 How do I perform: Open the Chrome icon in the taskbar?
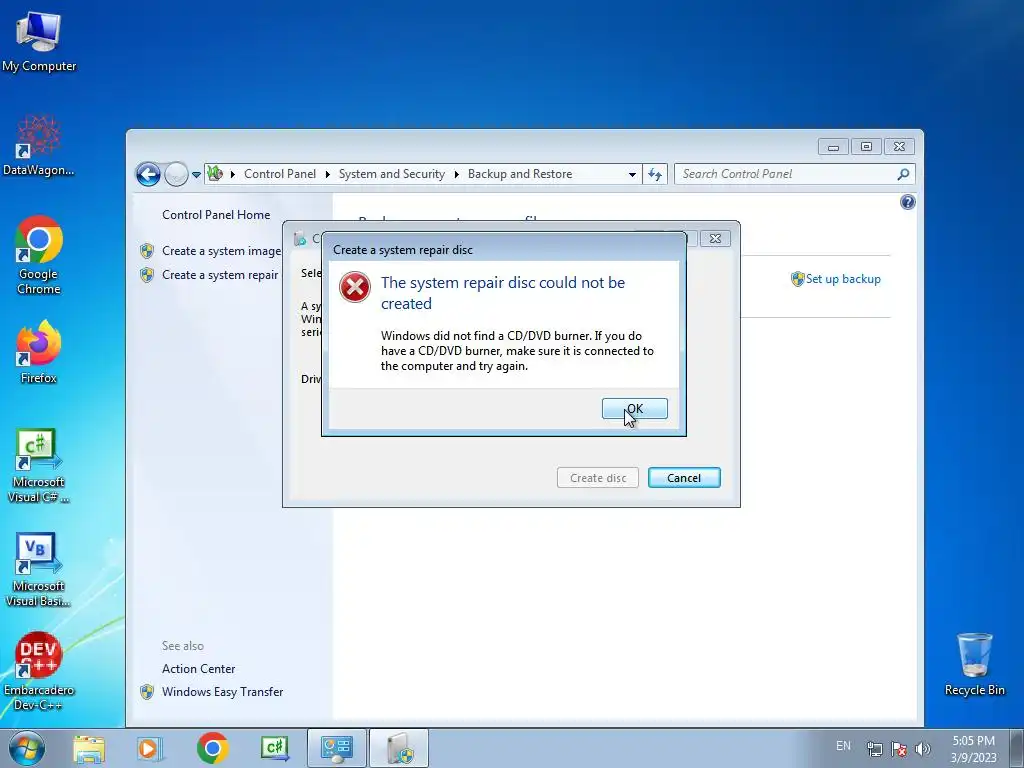[212, 748]
